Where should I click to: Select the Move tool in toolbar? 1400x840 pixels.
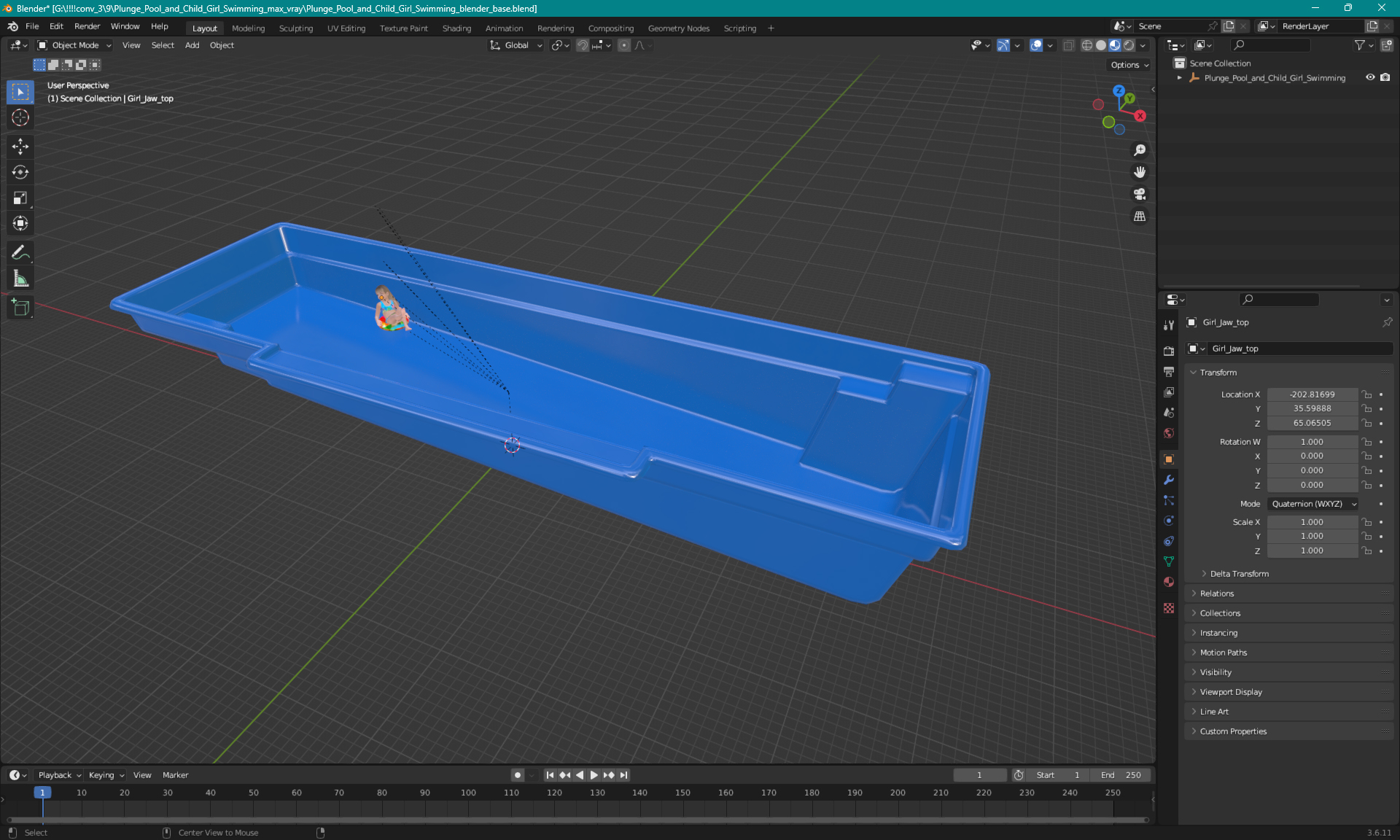pos(20,147)
